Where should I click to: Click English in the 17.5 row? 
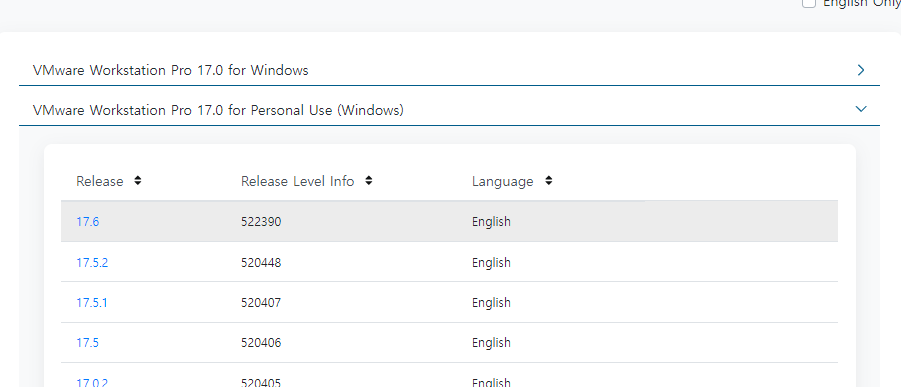click(491, 343)
